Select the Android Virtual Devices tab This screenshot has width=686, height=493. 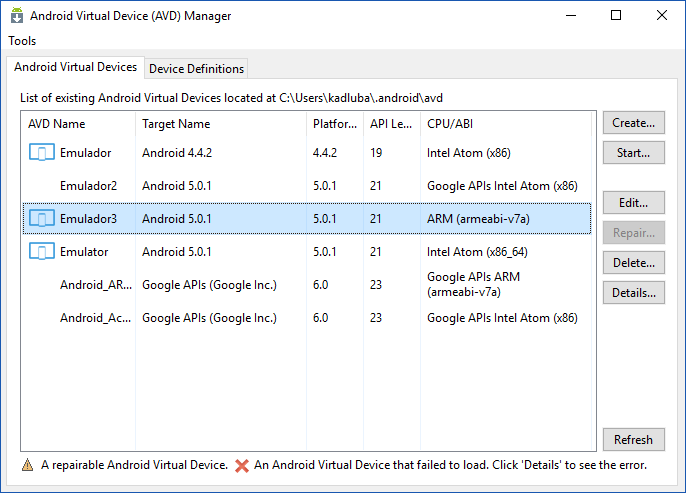tap(75, 67)
